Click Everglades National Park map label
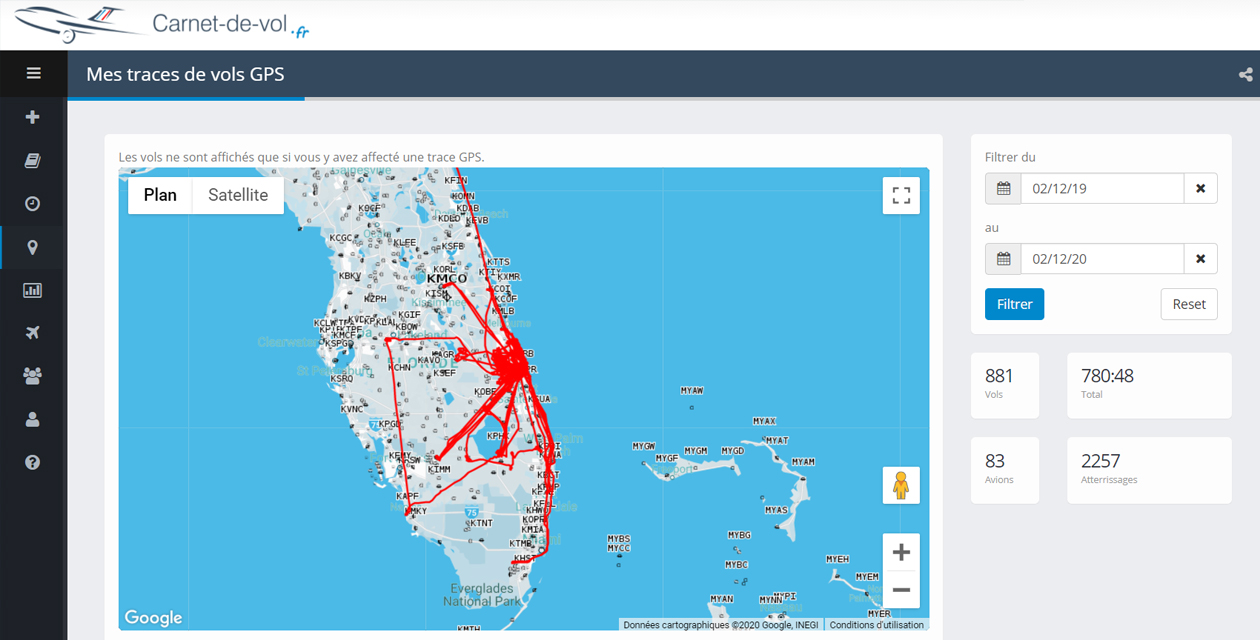This screenshot has width=1260, height=640. pyautogui.click(x=481, y=595)
